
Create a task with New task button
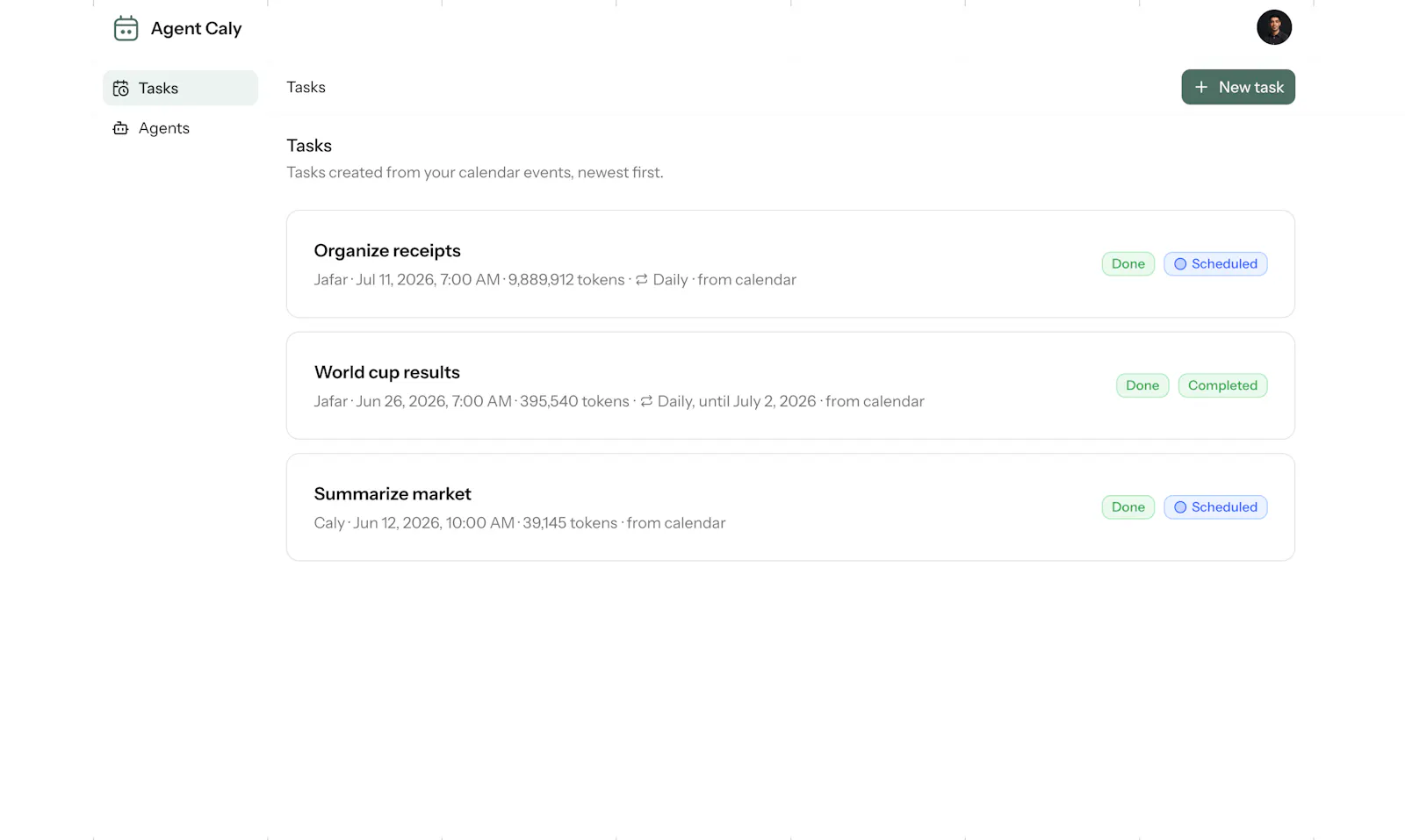pos(1237,87)
